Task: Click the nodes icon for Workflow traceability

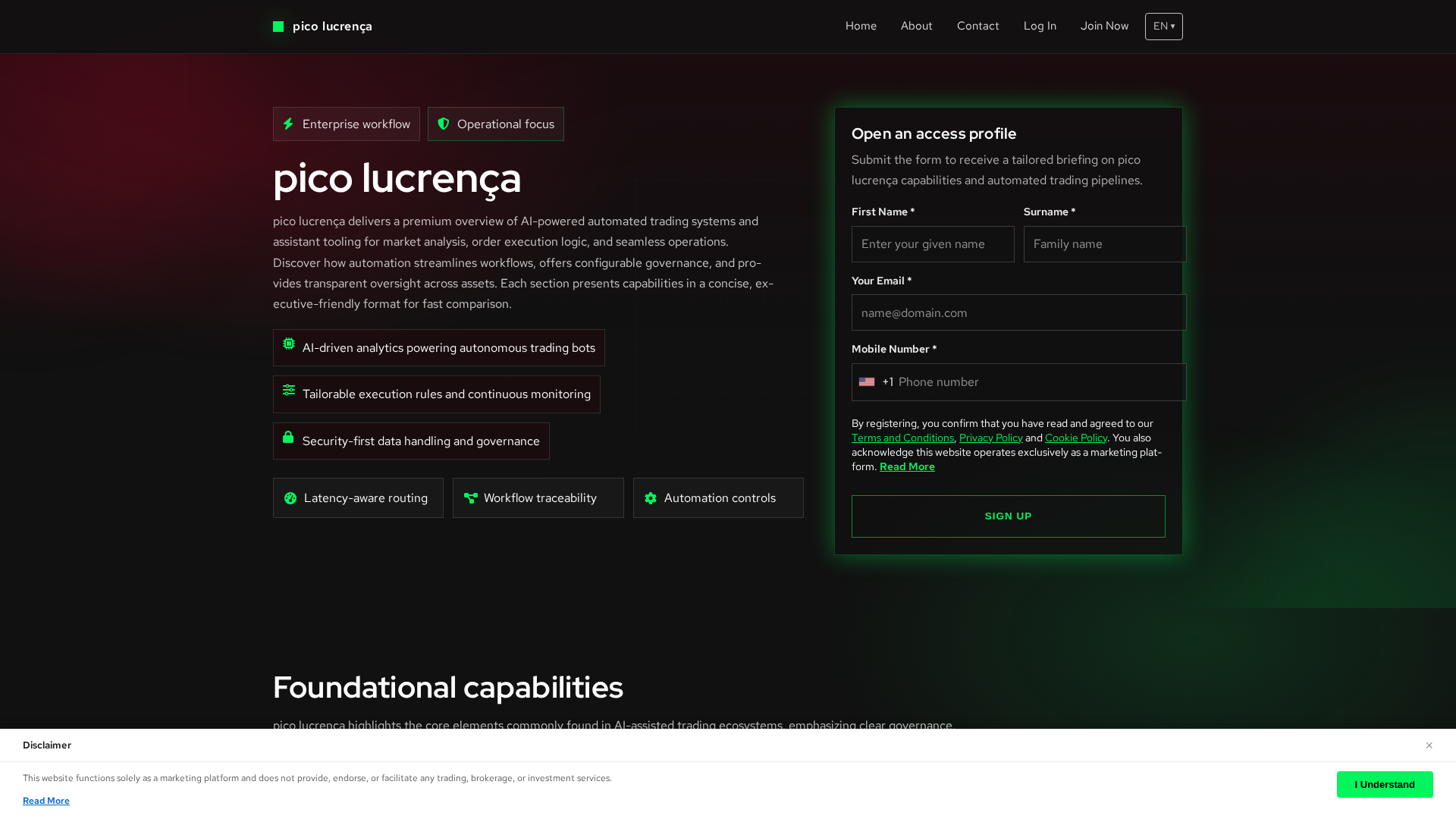Action: point(471,498)
